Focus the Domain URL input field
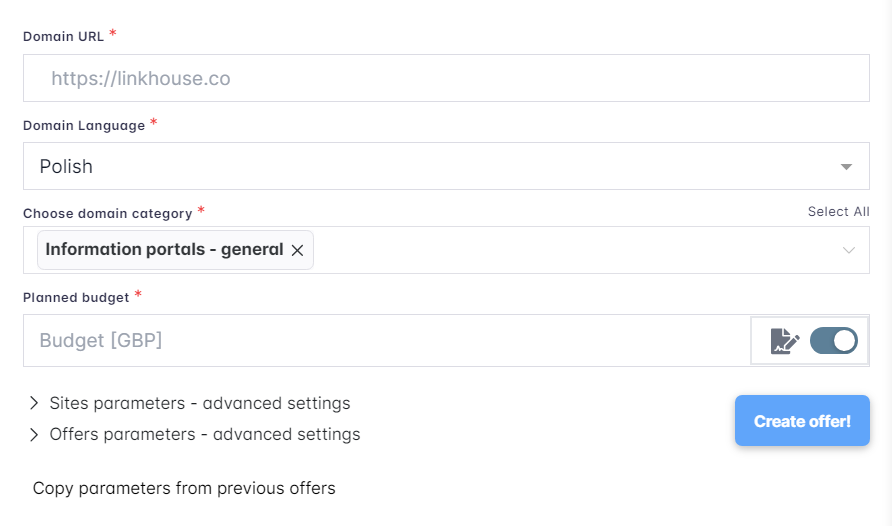 pos(446,78)
